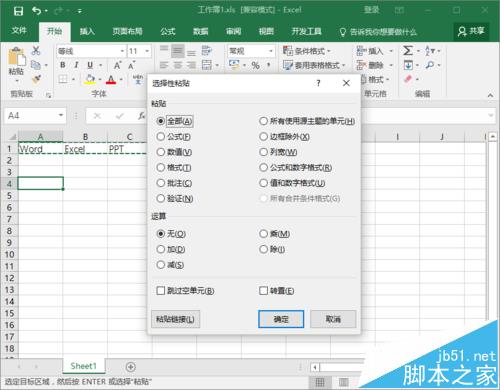Viewport: 500px width, 390px height.
Task: Click the Format Painter brush icon
Action: 36,79
